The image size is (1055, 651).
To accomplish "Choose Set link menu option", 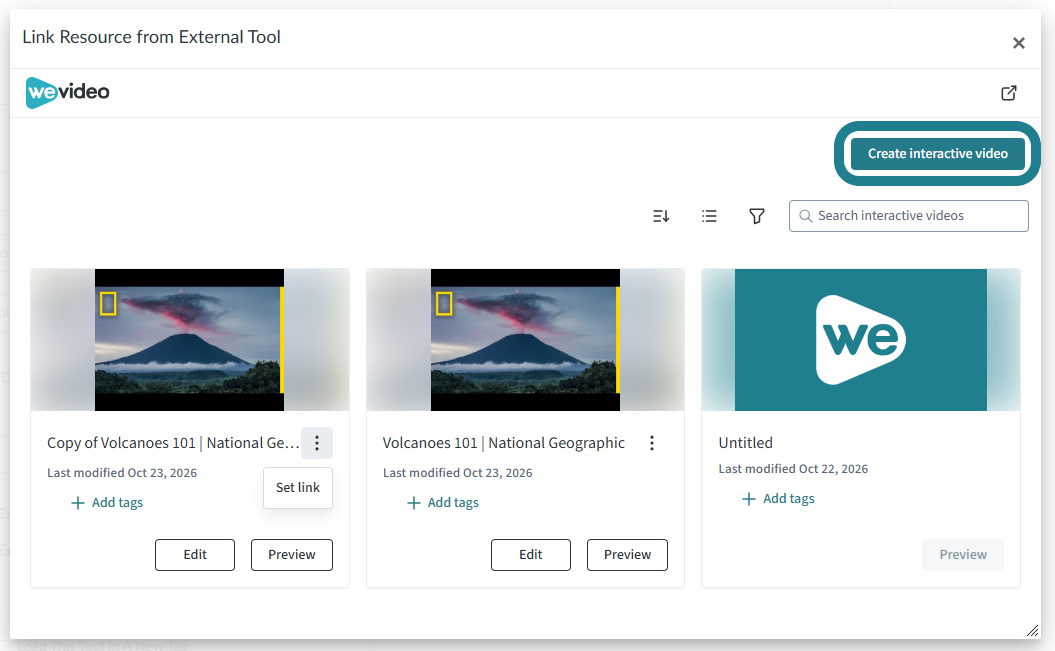I will point(298,488).
